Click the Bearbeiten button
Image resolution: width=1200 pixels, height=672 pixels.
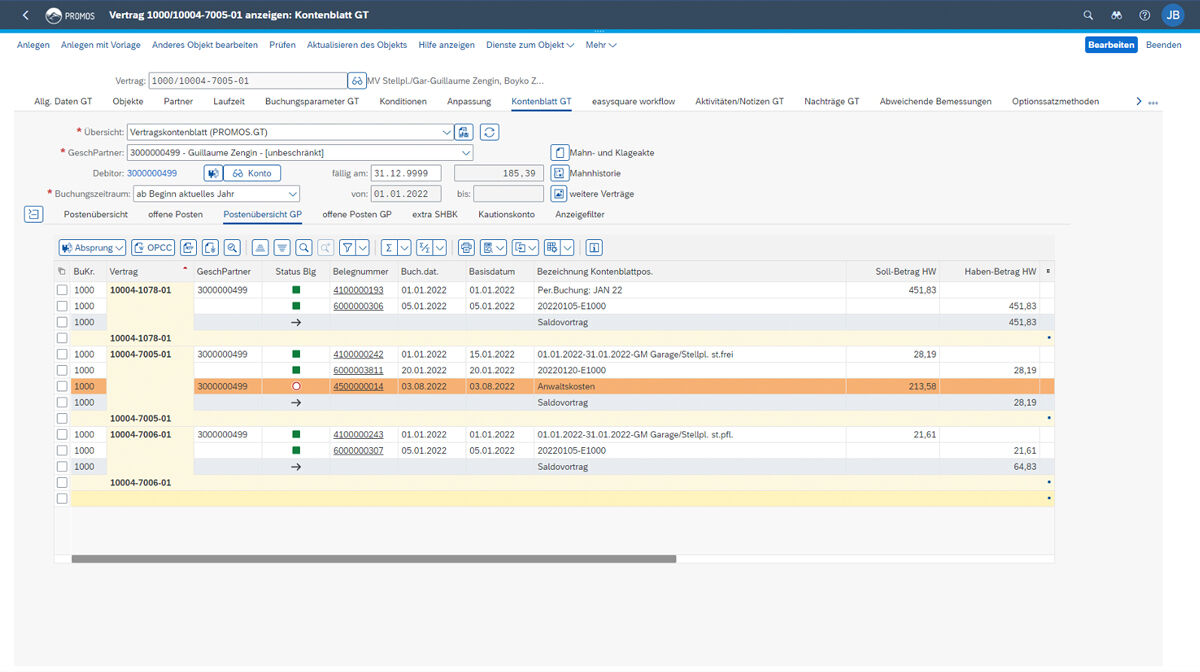(x=1110, y=45)
